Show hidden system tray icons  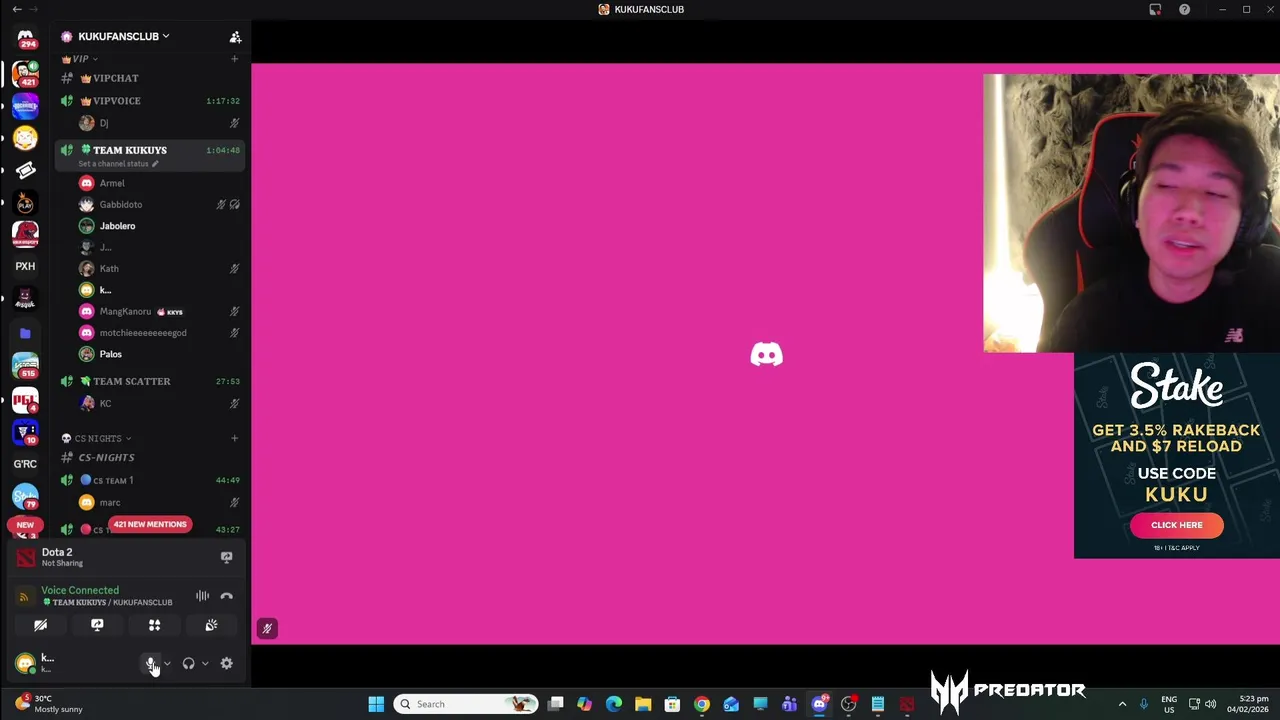click(1122, 704)
